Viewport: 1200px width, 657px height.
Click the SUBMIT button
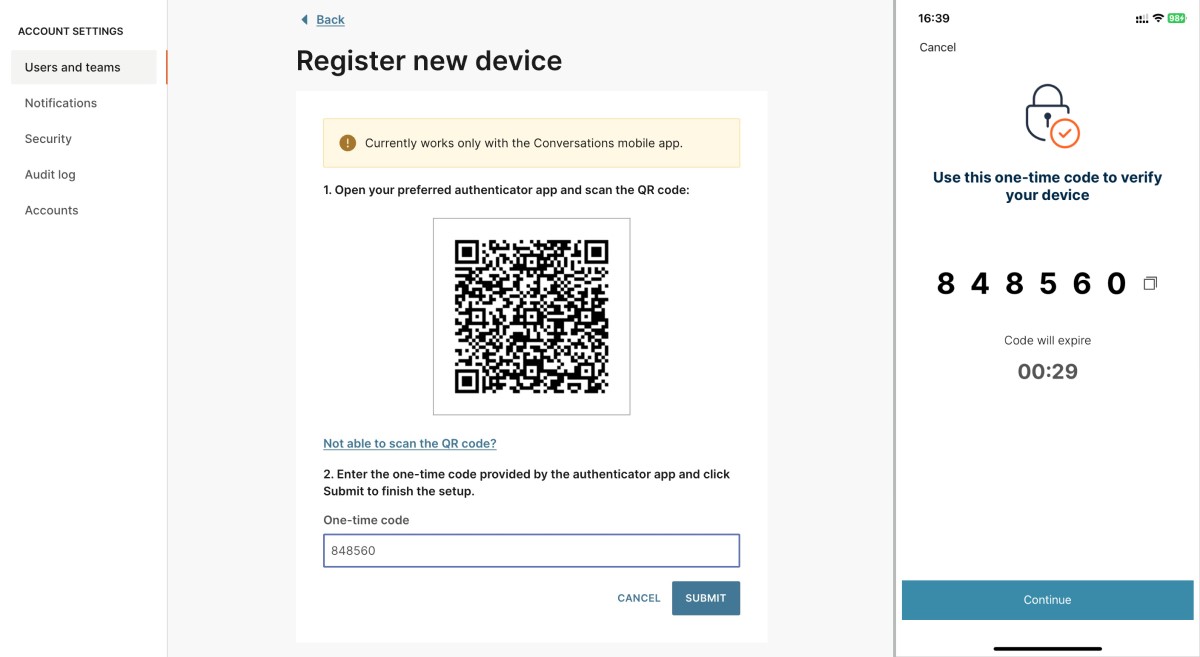706,598
